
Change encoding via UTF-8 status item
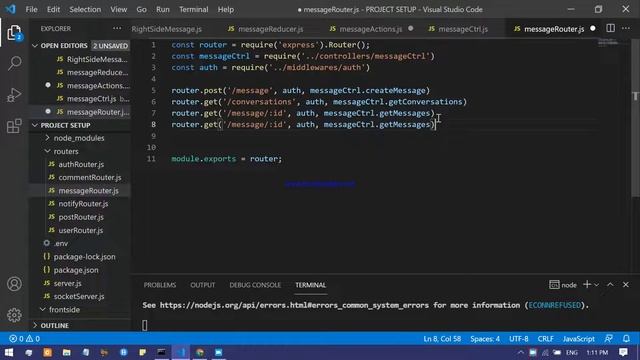(x=518, y=338)
